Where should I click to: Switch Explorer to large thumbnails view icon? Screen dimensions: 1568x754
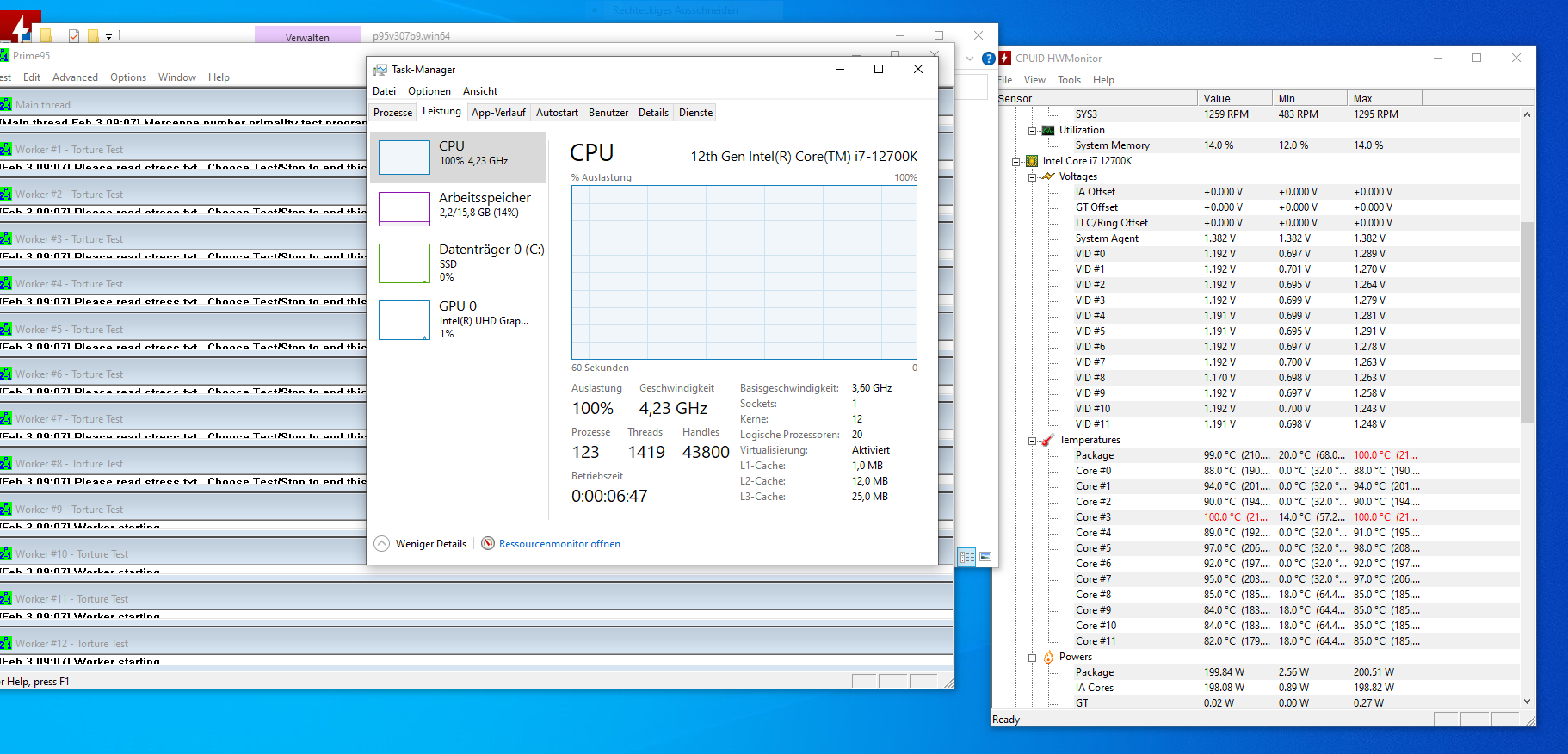[985, 557]
